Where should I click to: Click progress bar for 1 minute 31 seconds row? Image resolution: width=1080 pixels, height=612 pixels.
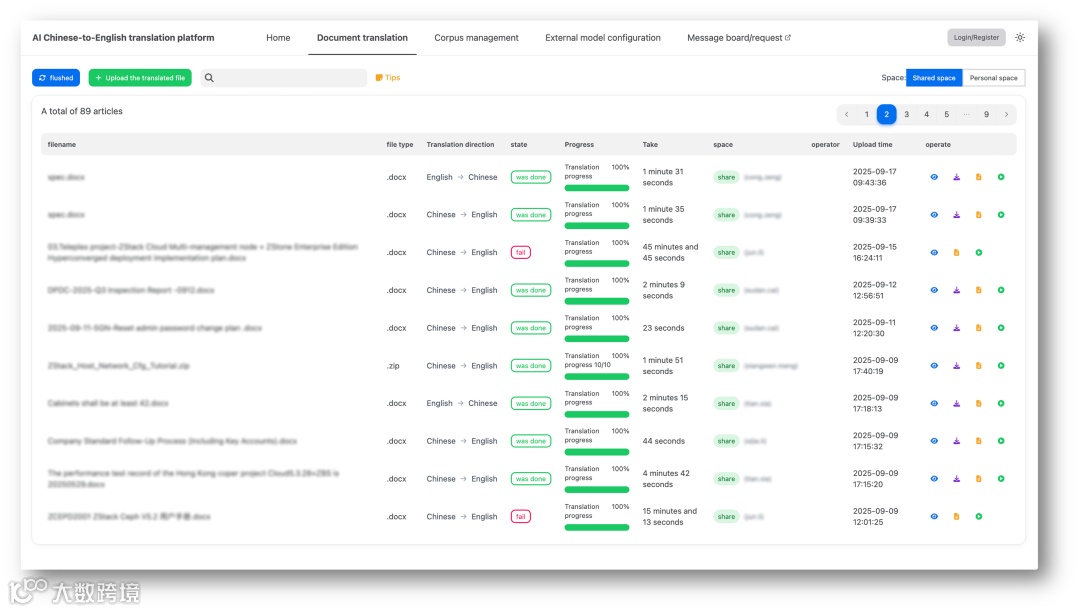pyautogui.click(x=596, y=188)
